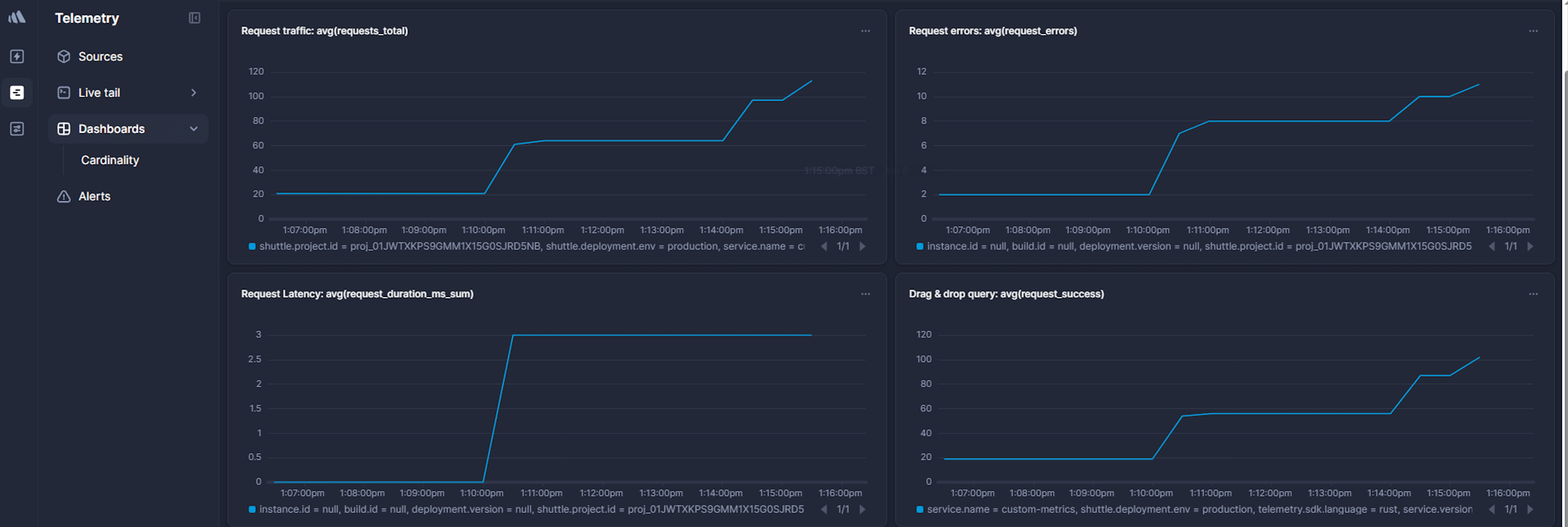Collapse the Dashboards section chevron
Viewport: 1568px width, 527px height.
(193, 129)
